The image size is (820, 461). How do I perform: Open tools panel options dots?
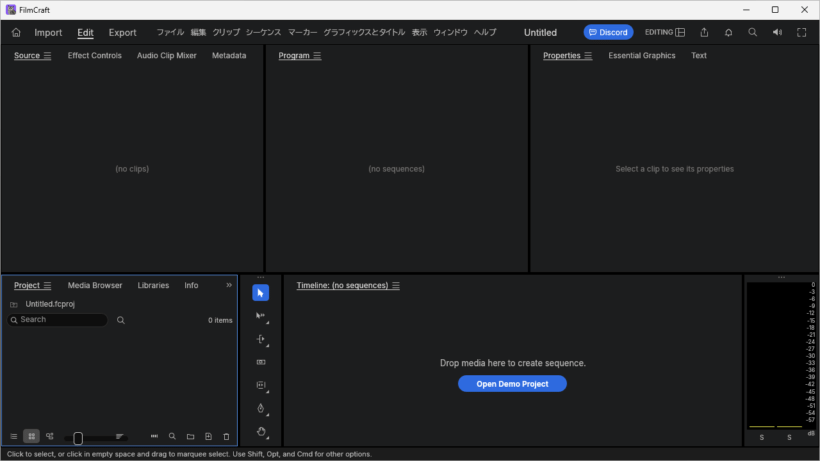point(260,278)
